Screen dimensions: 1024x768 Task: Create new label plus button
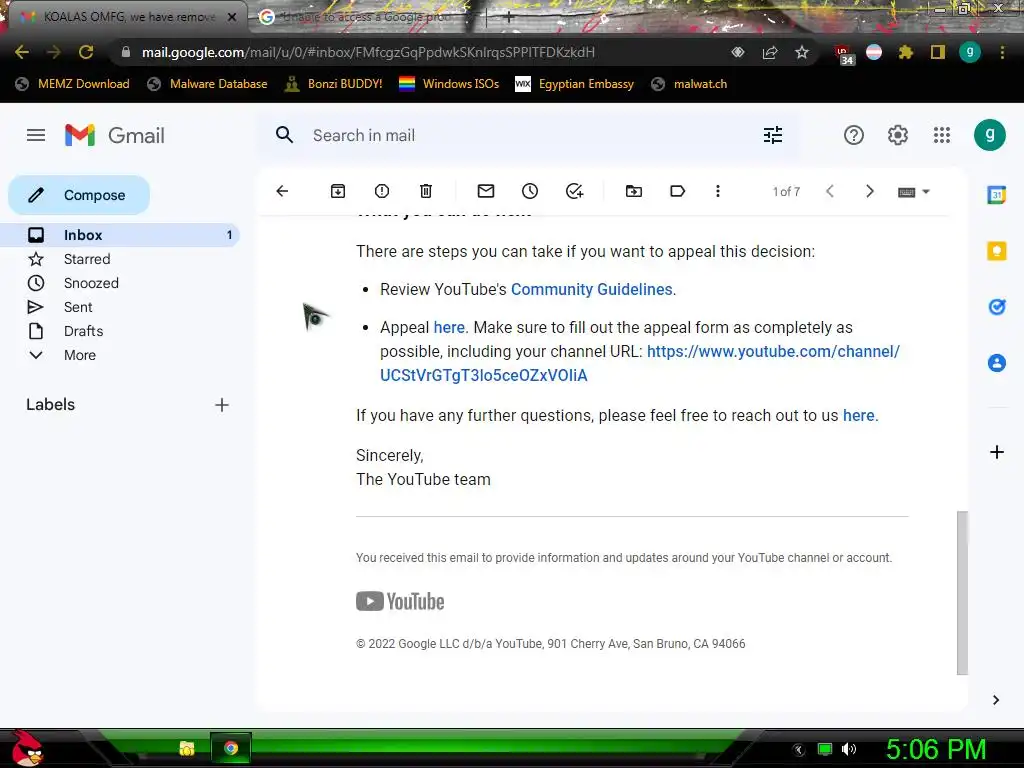coord(222,405)
